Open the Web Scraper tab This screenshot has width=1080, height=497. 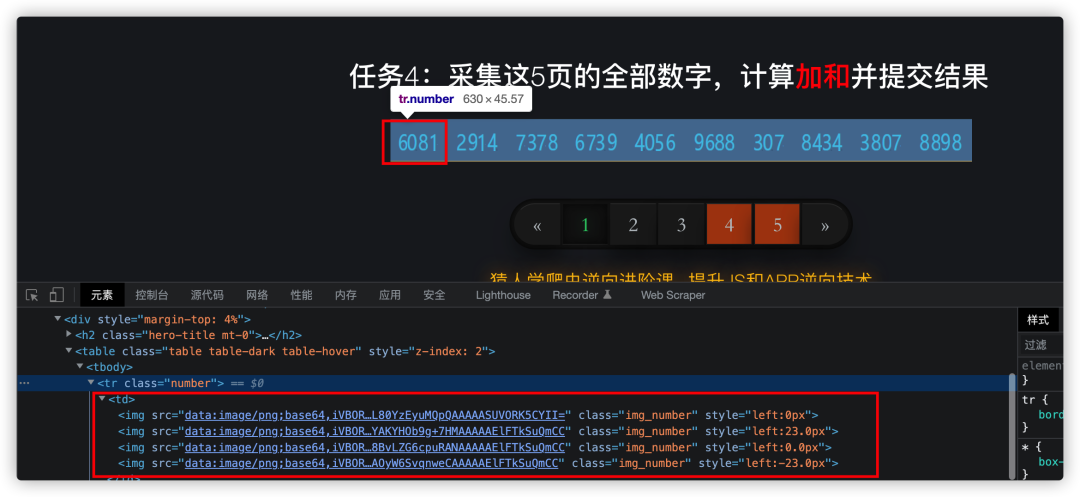pyautogui.click(x=673, y=295)
